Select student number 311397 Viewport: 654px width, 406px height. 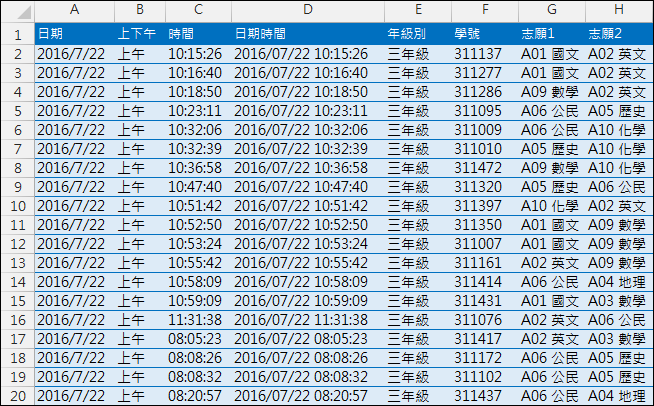[485, 206]
